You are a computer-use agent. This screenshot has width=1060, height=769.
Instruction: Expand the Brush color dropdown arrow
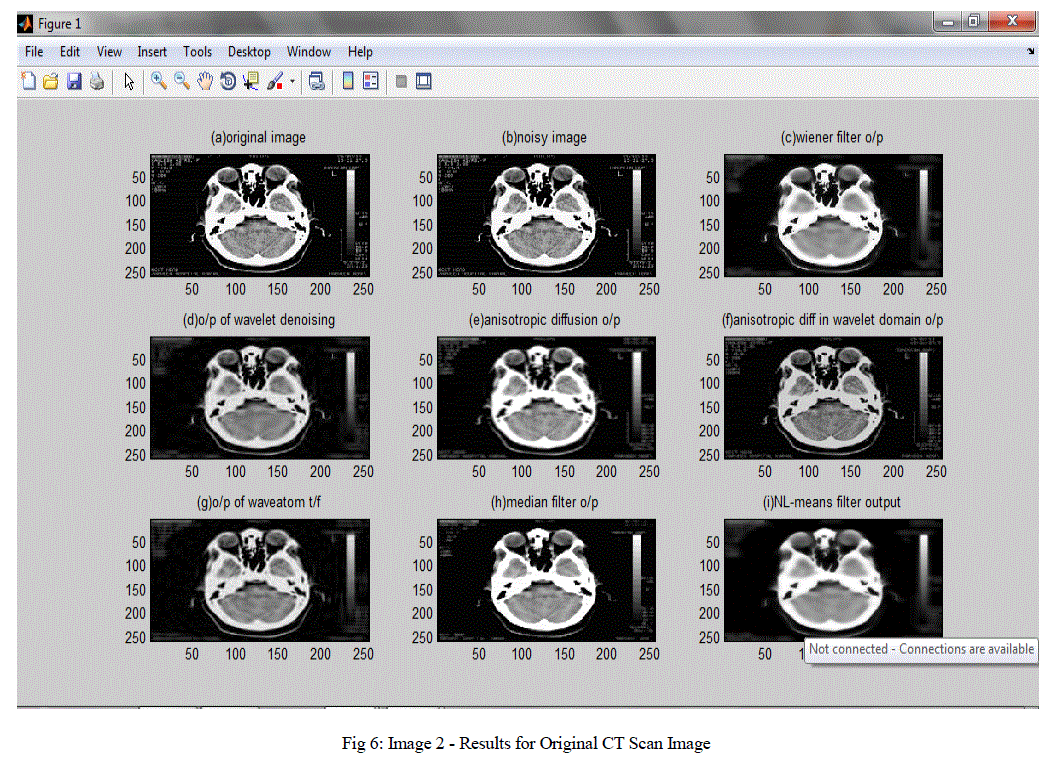(x=292, y=82)
